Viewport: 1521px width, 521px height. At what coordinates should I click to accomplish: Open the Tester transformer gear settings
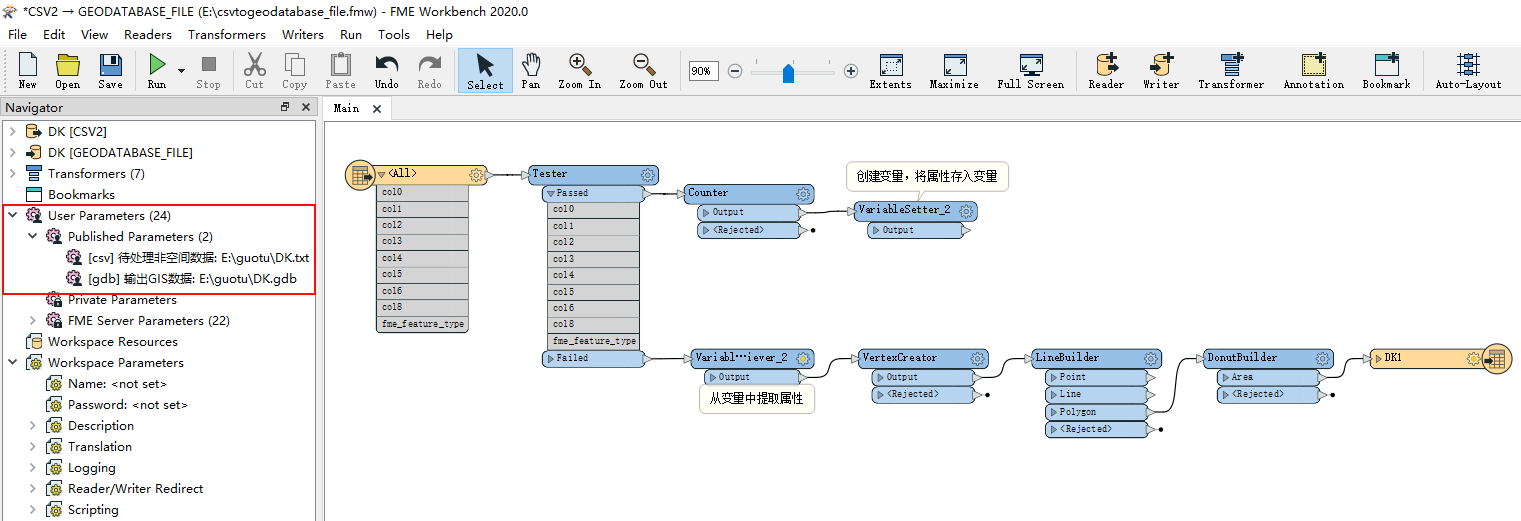coord(648,175)
